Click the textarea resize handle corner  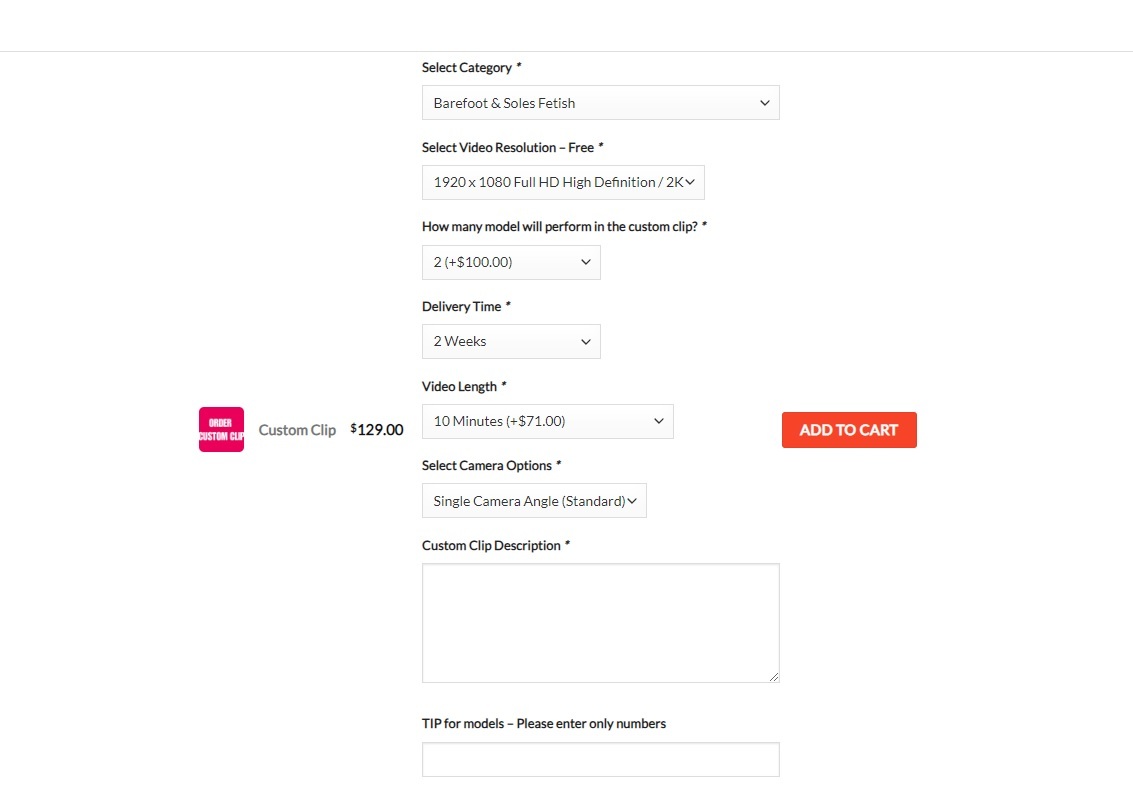[x=774, y=677]
